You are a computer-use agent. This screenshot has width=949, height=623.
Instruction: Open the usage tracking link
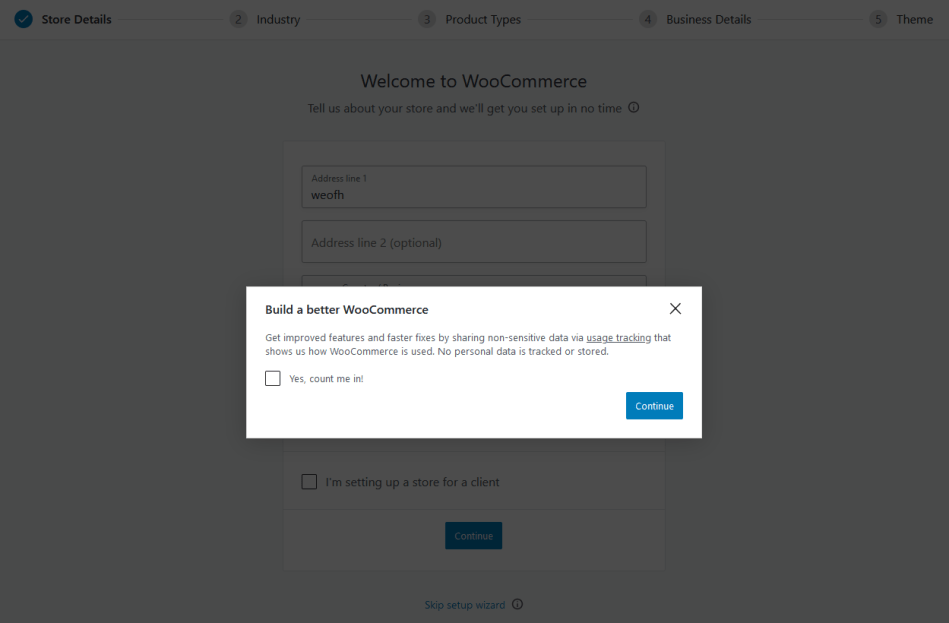pyautogui.click(x=619, y=338)
